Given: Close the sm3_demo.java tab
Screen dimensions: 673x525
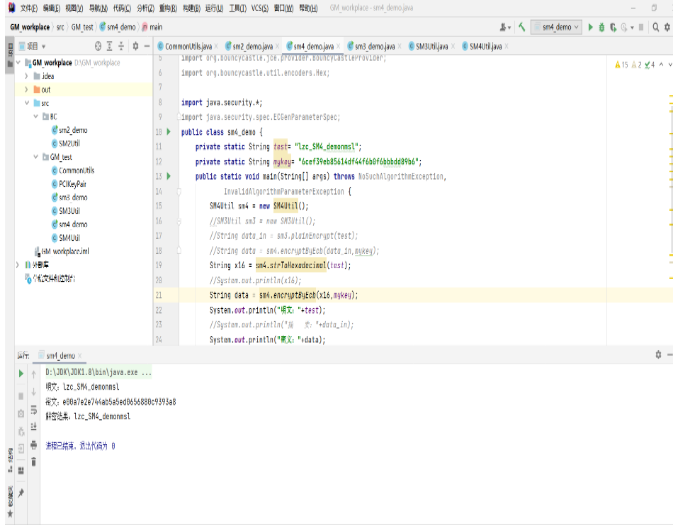Looking at the screenshot, I should coord(400,46).
